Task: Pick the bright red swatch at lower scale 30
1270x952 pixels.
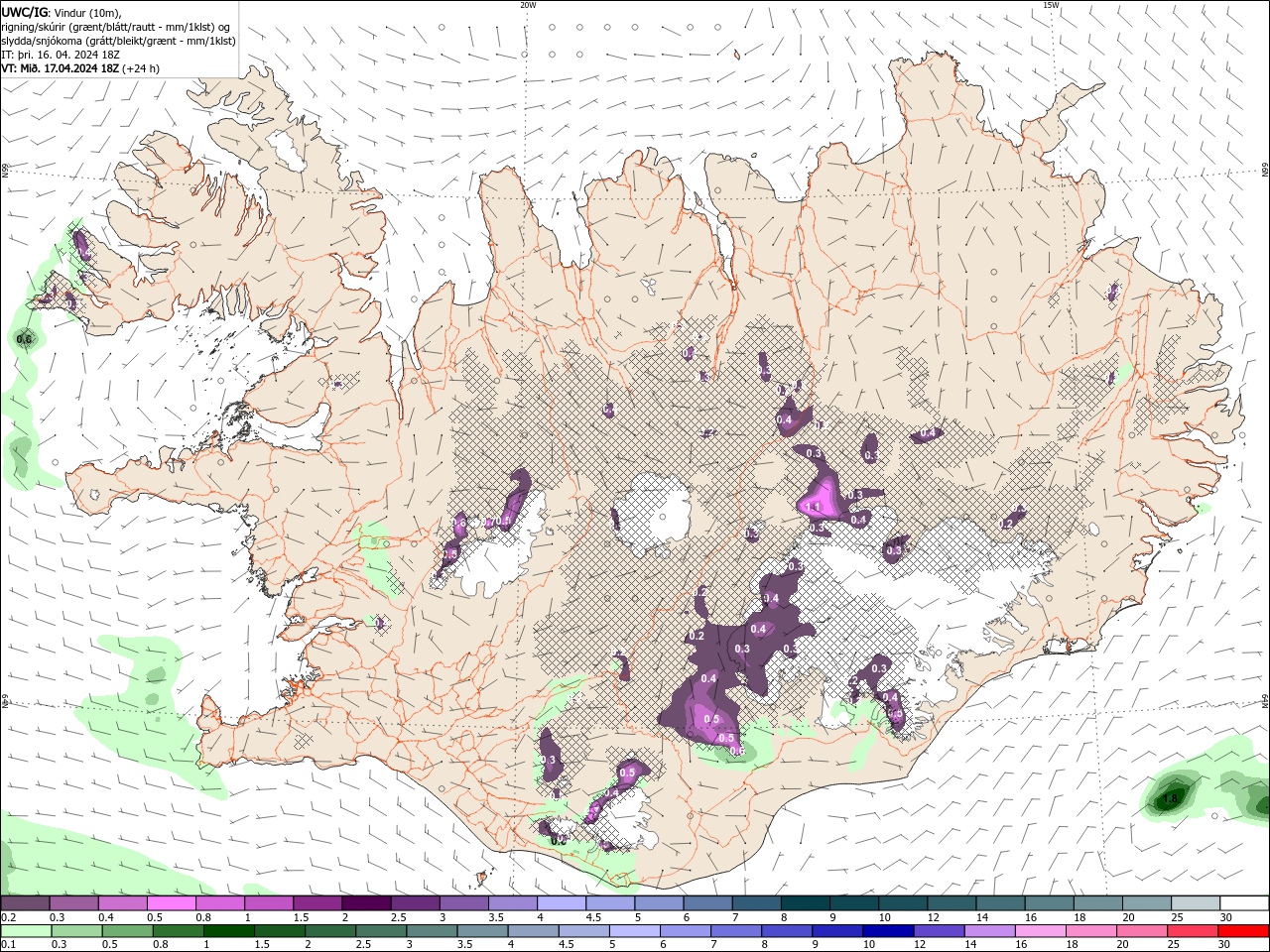Action: coord(1243,931)
